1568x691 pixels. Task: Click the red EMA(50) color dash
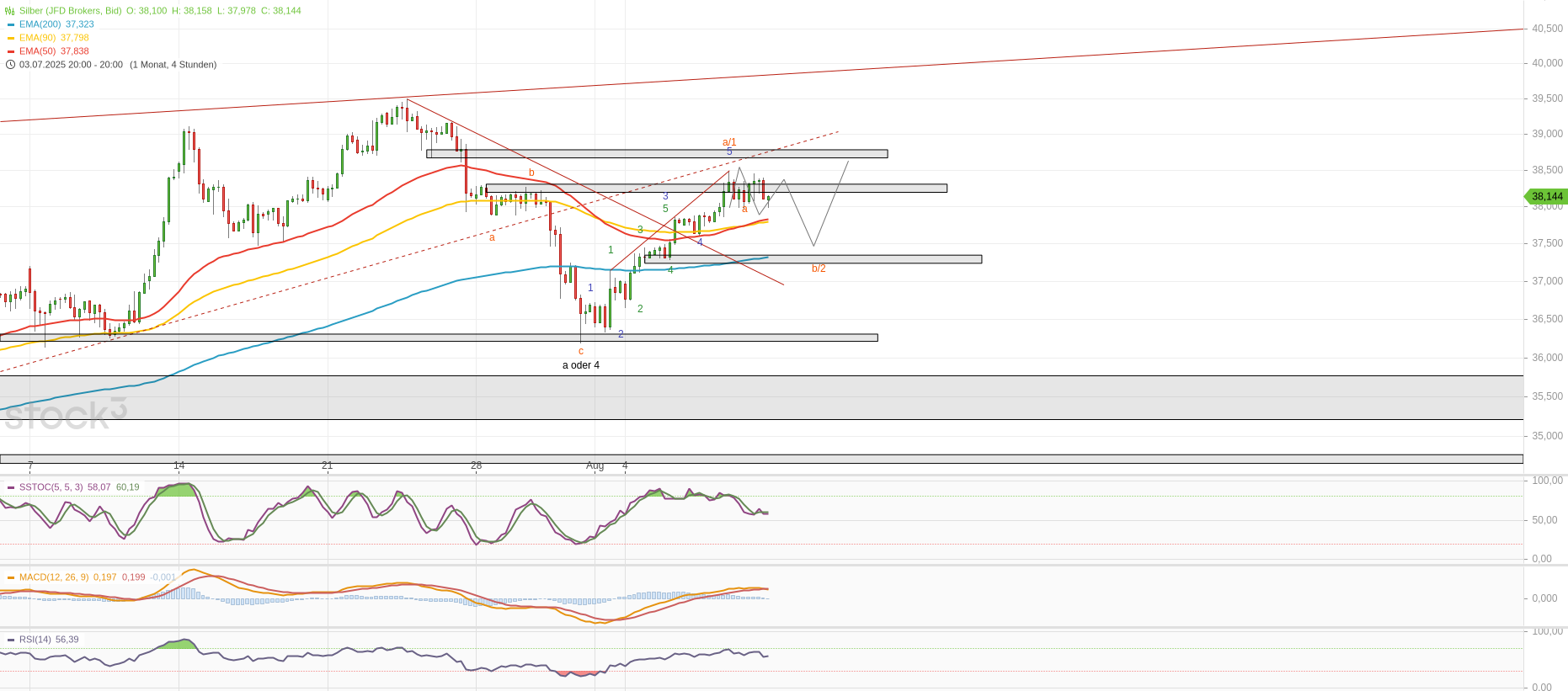tap(11, 51)
